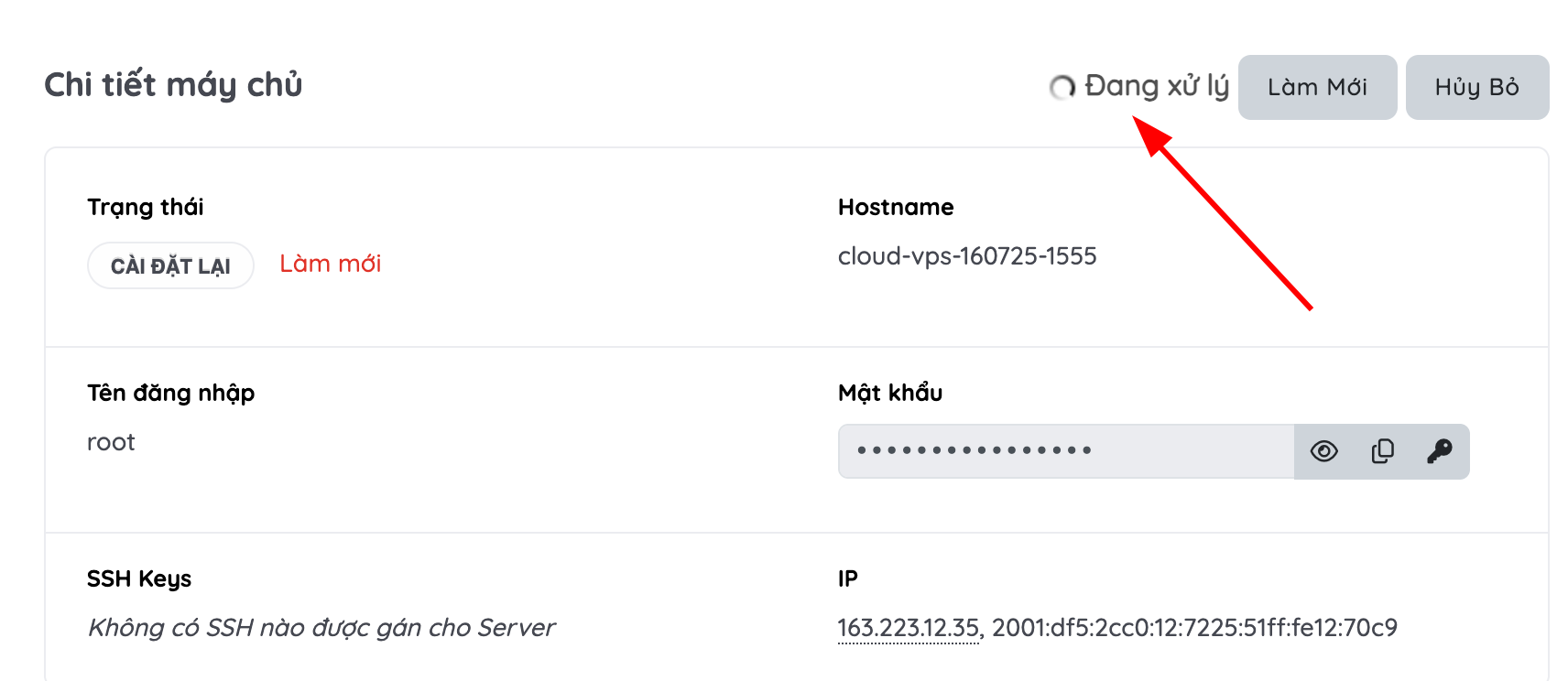Click the Mật khẩu label
This screenshot has width=1568, height=681.
click(890, 393)
